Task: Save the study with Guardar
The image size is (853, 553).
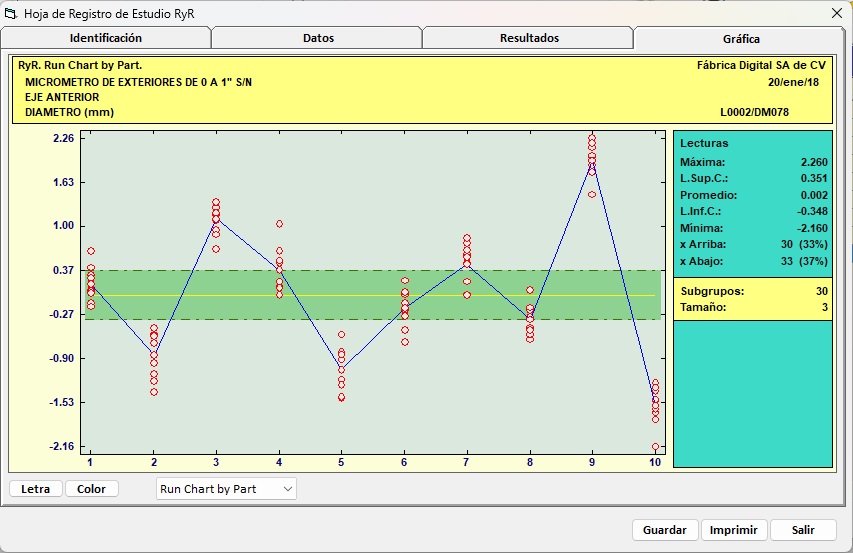Action: pyautogui.click(x=664, y=530)
